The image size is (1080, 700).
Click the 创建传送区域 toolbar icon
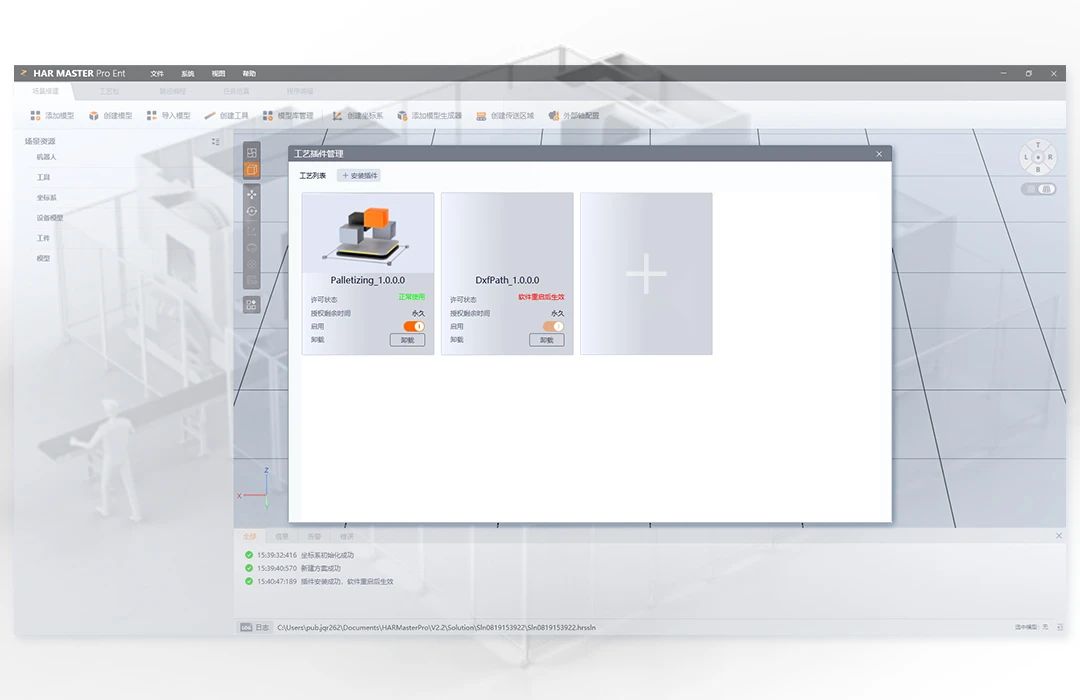482,116
